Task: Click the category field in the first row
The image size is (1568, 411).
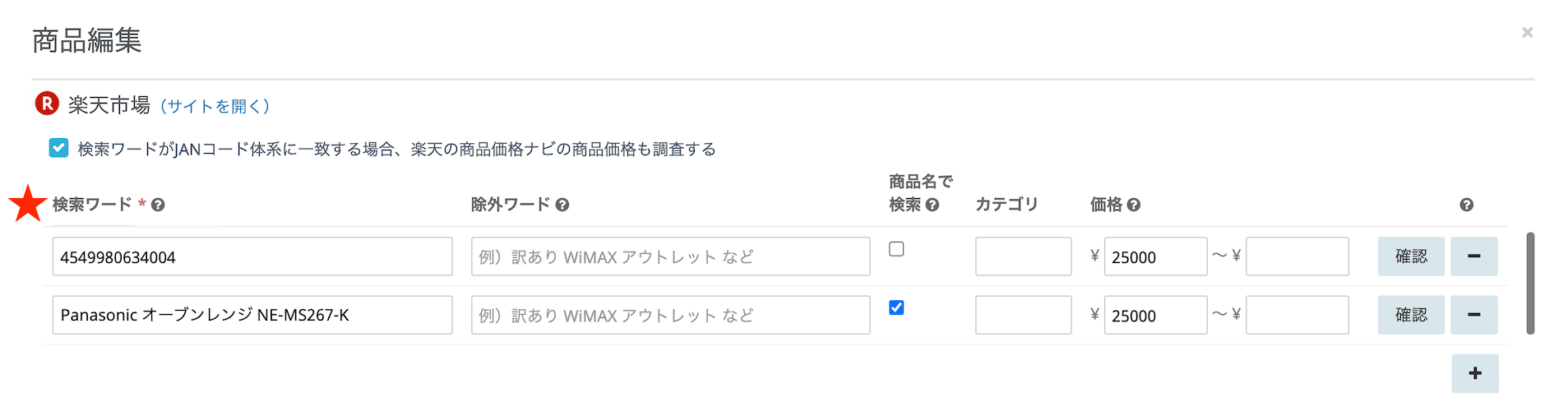Action: (1023, 256)
